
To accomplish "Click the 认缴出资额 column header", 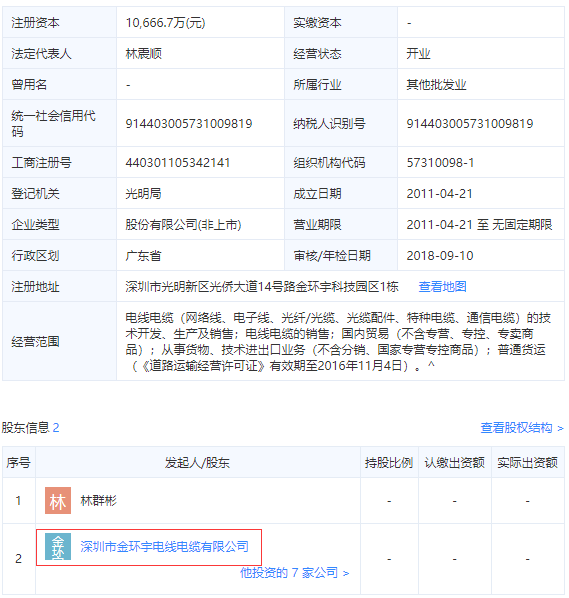I will point(455,463).
